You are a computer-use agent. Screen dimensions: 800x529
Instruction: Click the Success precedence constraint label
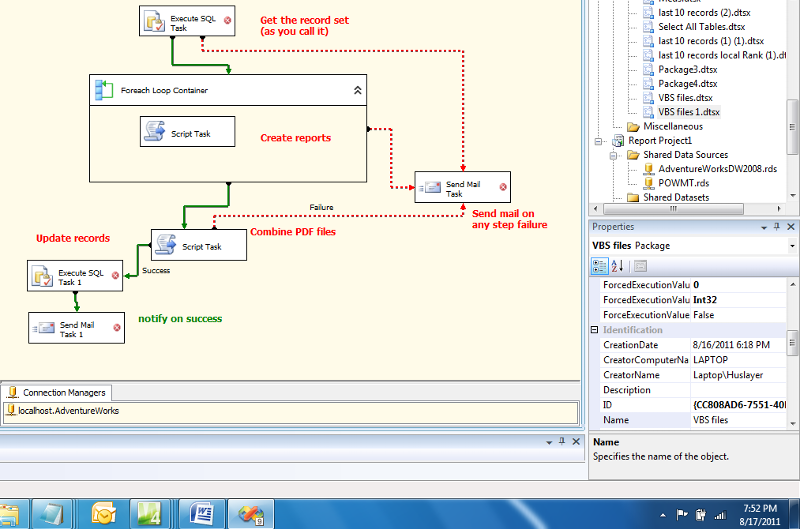[x=156, y=270]
